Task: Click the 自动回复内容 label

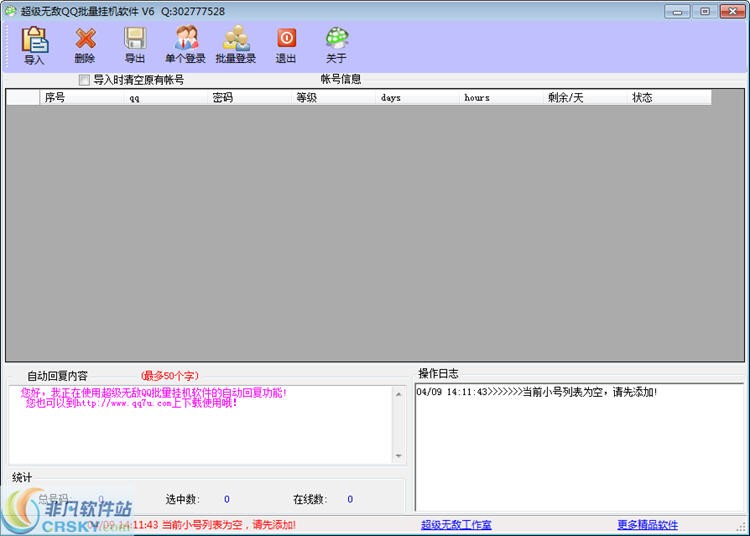Action: point(57,376)
